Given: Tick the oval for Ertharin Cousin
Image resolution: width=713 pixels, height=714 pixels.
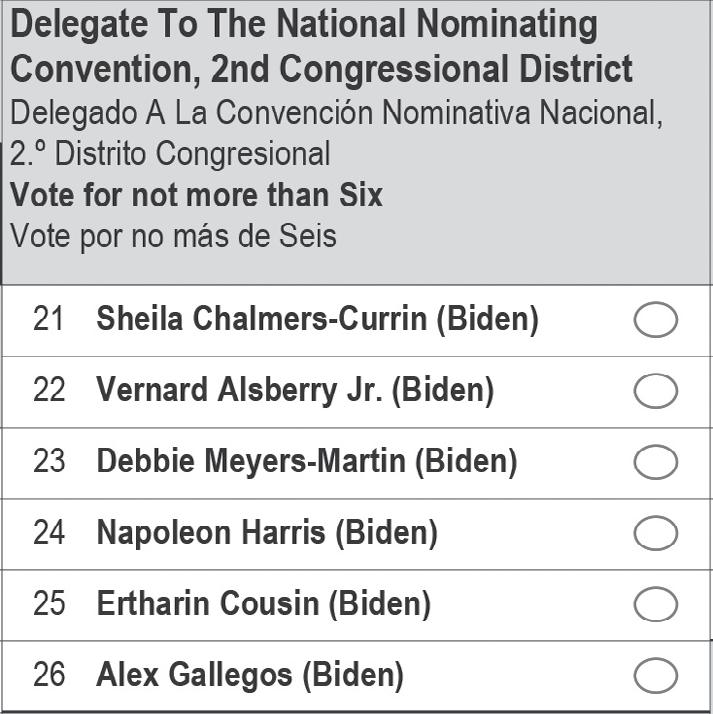Looking at the screenshot, I should click(656, 605).
